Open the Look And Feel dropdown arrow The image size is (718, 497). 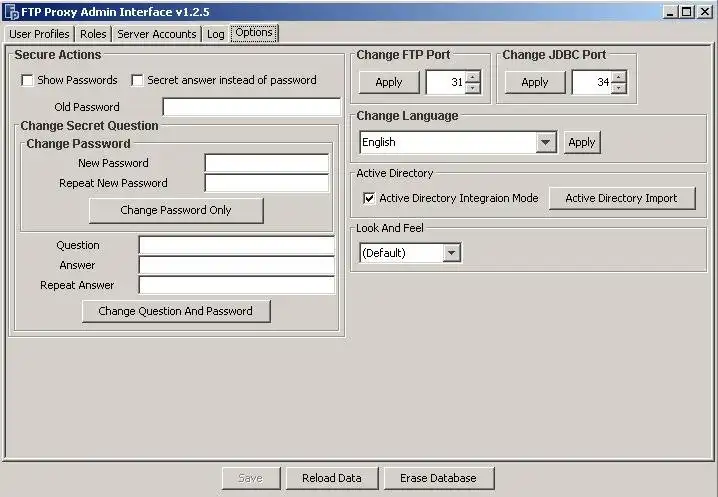pos(451,253)
